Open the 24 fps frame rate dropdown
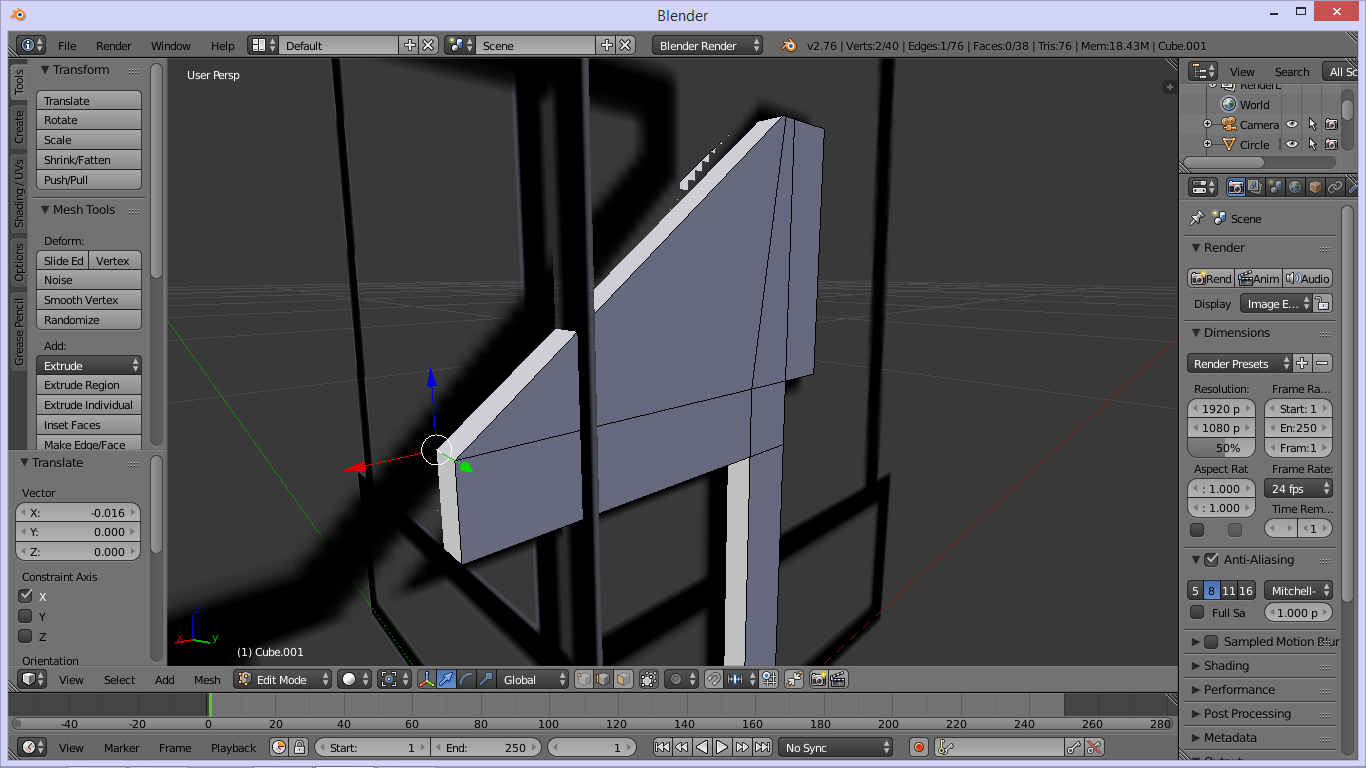 pos(1299,489)
